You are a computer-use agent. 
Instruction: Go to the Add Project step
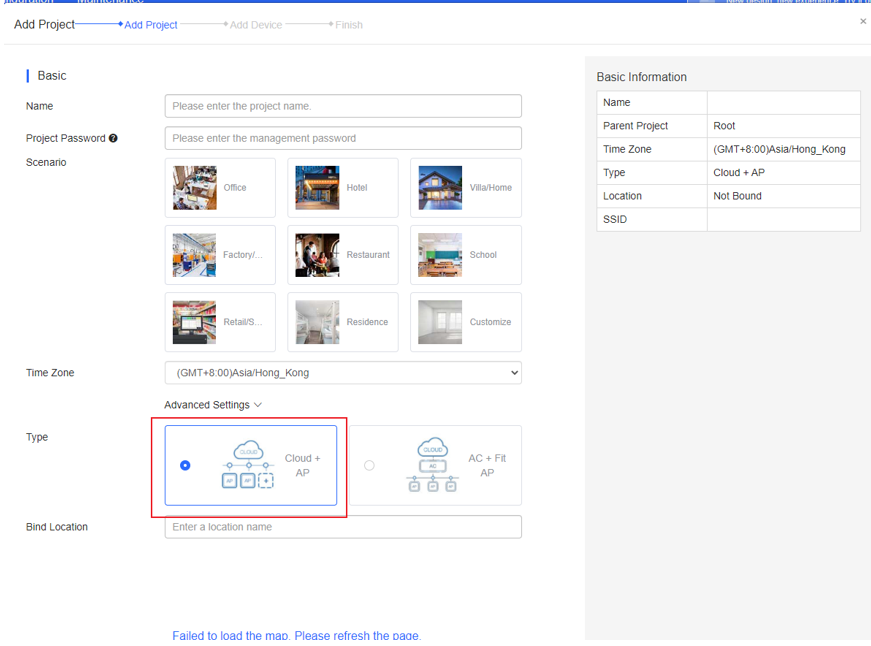click(x=150, y=25)
